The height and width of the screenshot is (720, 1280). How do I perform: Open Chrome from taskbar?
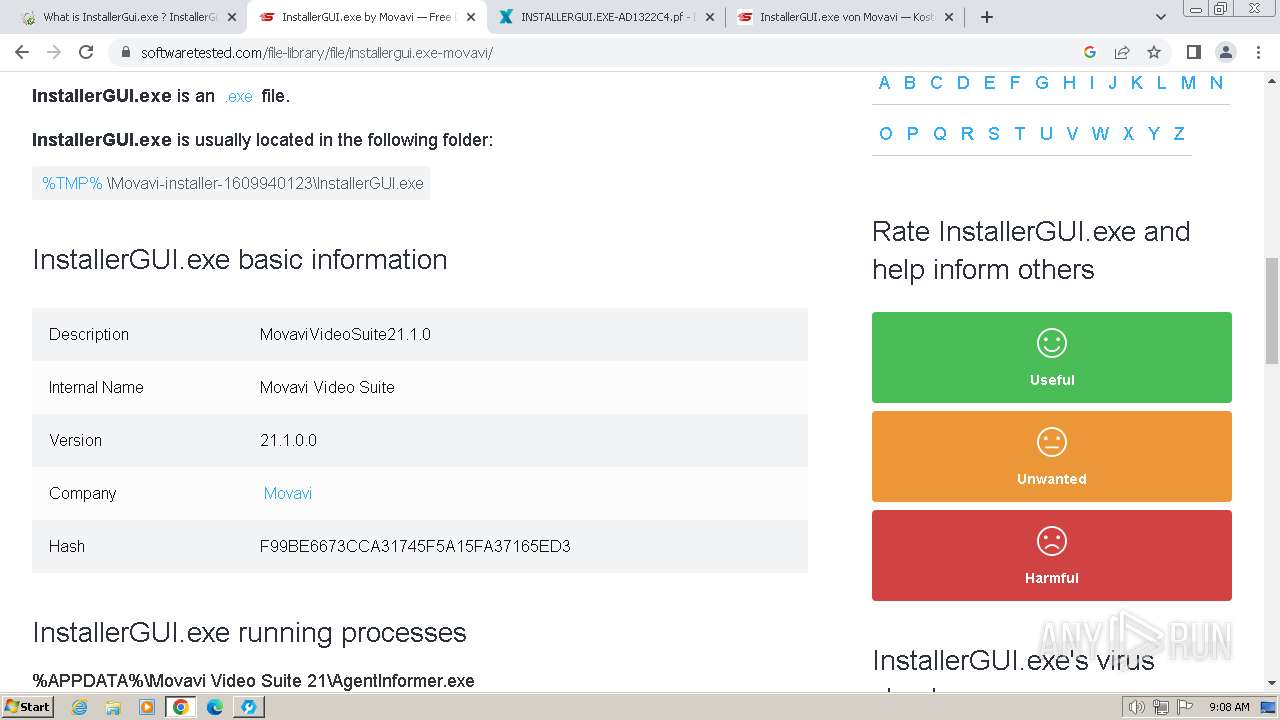[x=180, y=707]
